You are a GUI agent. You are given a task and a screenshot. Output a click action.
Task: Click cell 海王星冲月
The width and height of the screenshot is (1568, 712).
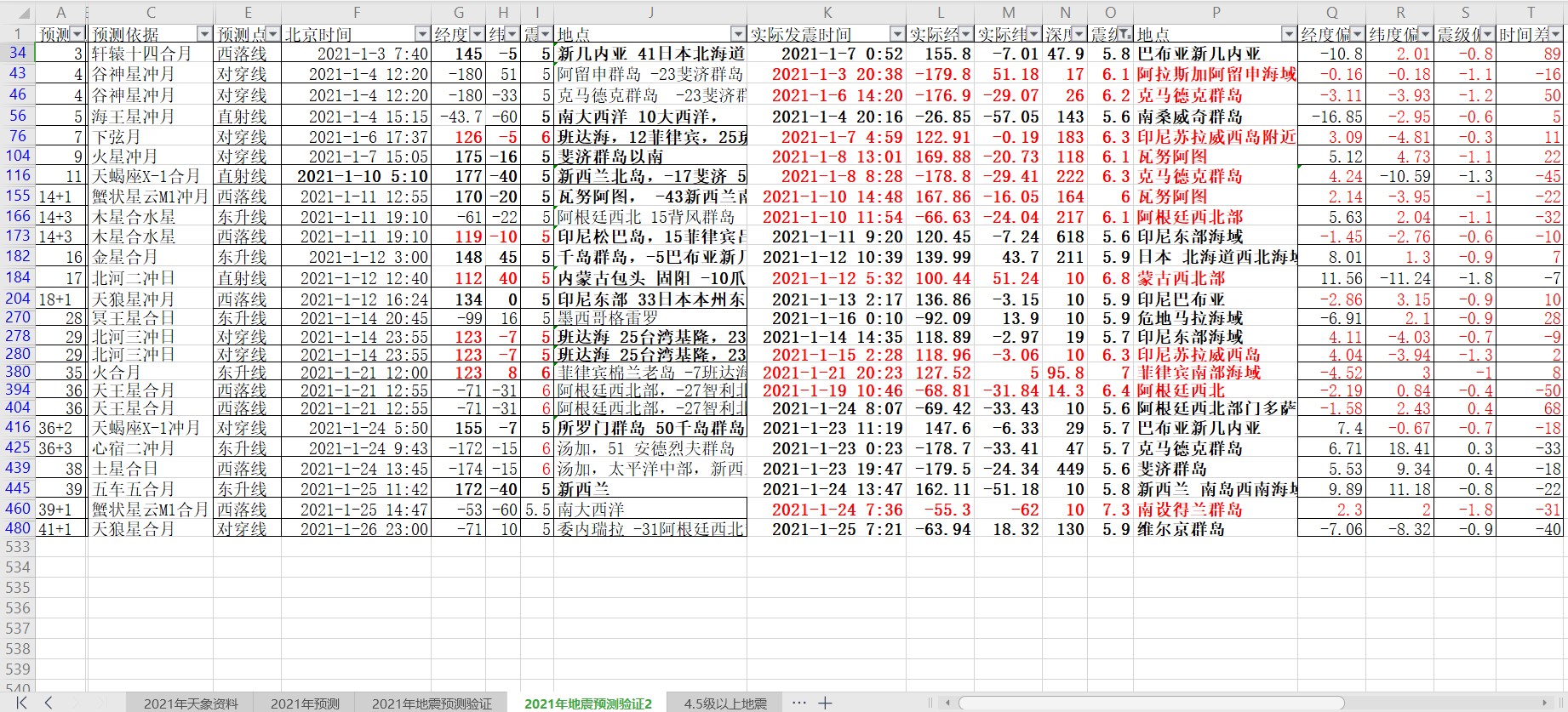click(x=151, y=116)
